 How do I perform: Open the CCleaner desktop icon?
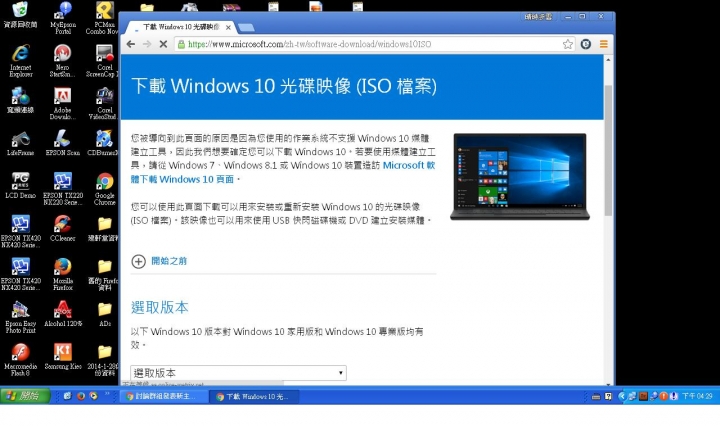[62, 228]
